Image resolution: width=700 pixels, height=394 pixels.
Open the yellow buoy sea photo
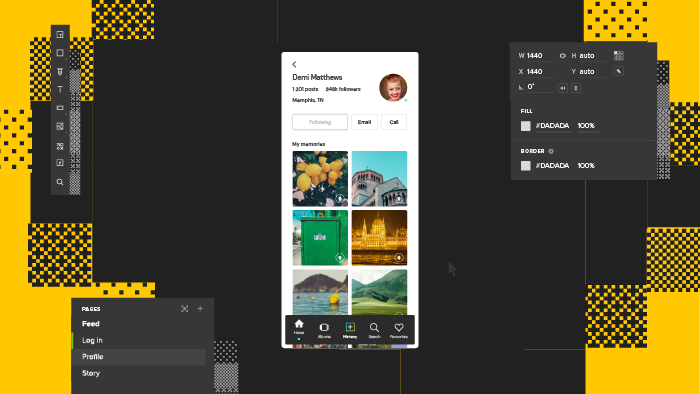320,292
